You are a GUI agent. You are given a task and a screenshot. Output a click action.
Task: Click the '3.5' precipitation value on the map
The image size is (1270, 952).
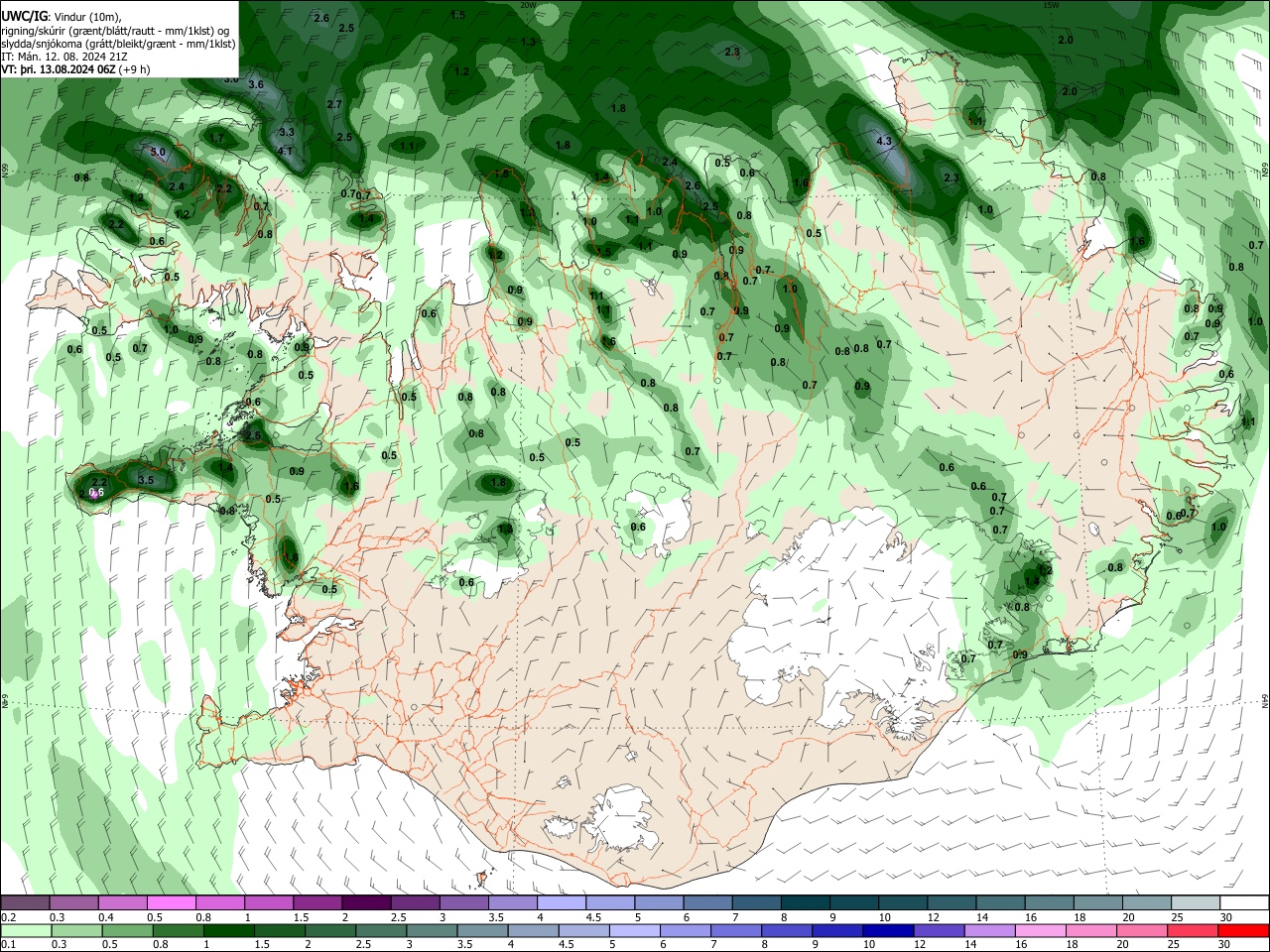146,479
